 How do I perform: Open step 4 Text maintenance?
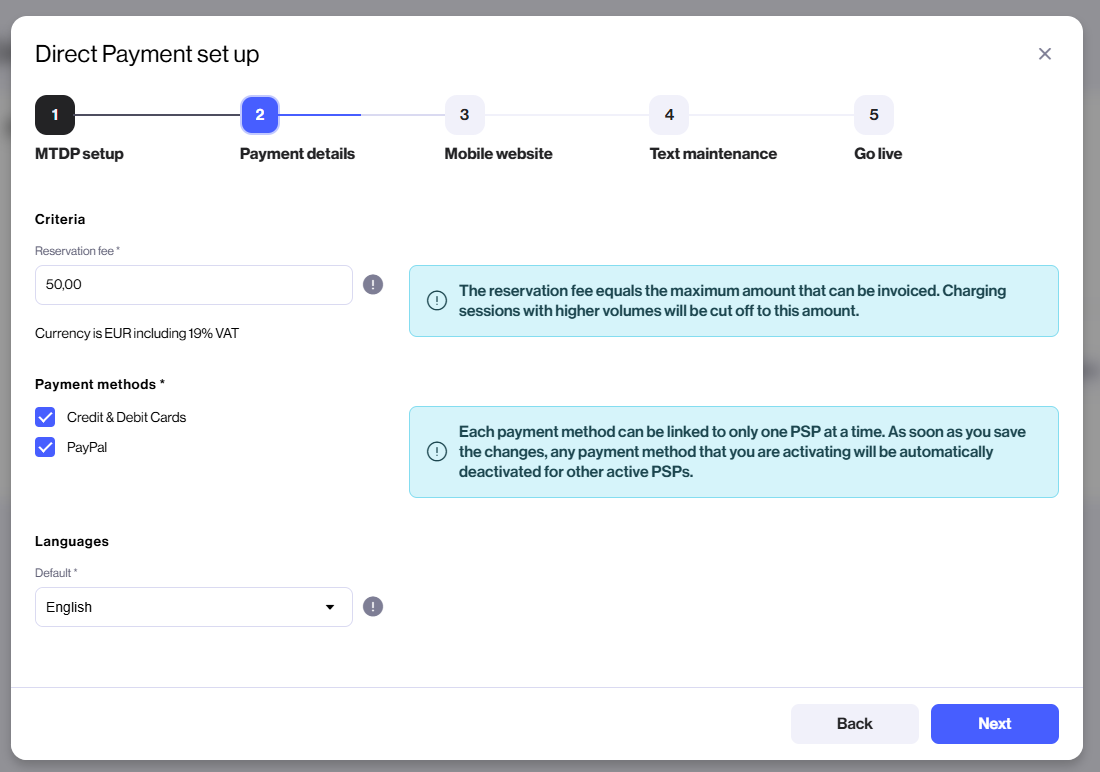pos(669,115)
